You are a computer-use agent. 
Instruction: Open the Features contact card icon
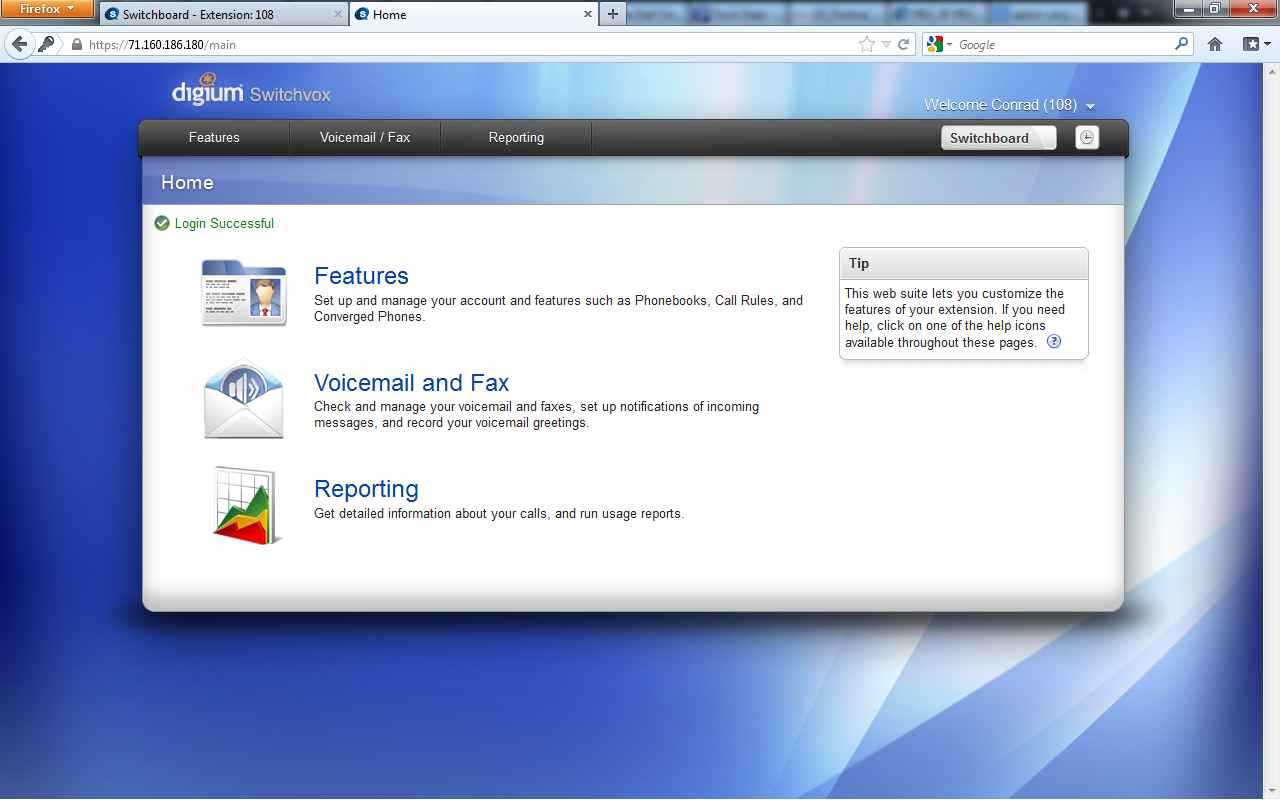(244, 292)
